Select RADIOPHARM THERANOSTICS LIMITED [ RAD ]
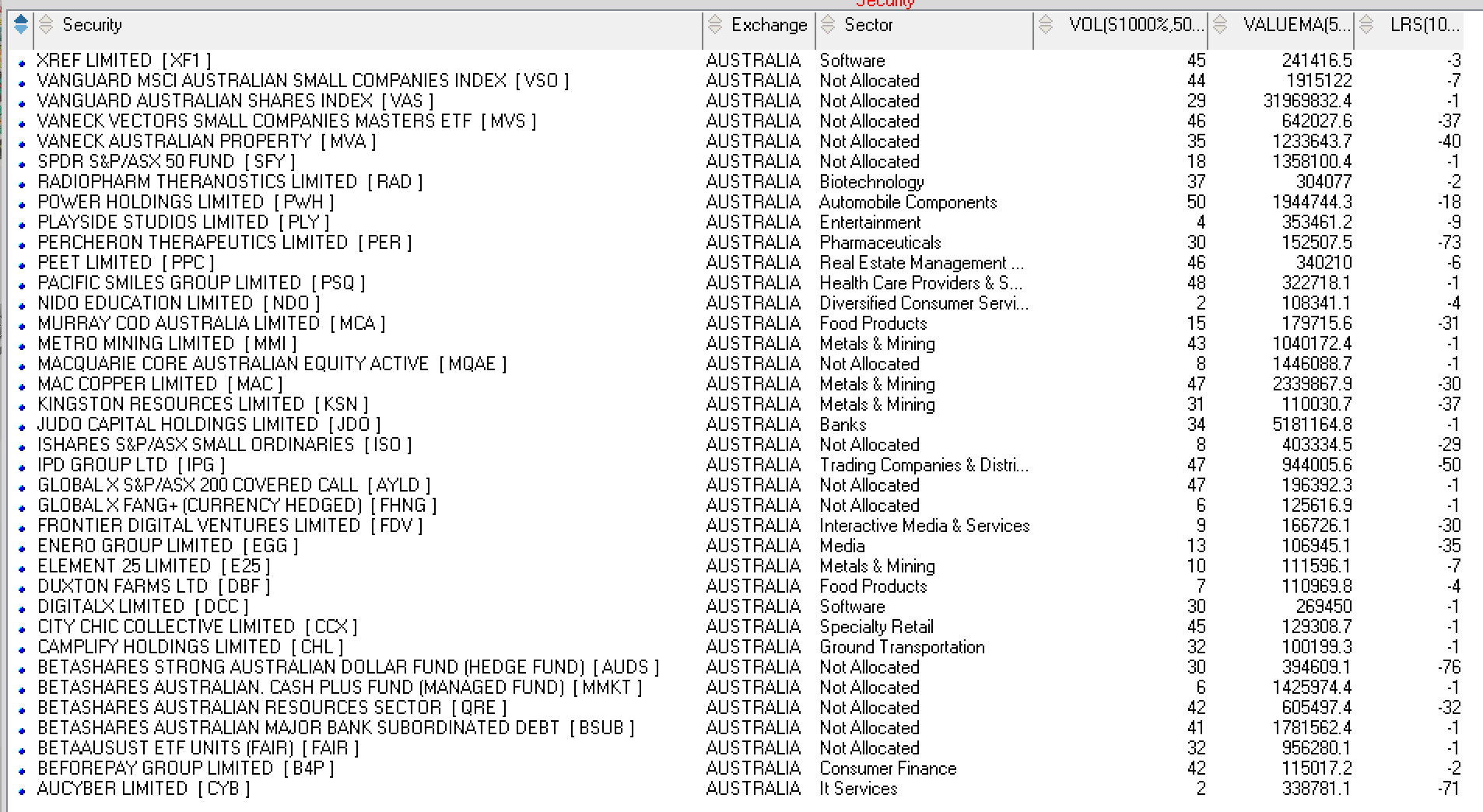 tap(230, 182)
